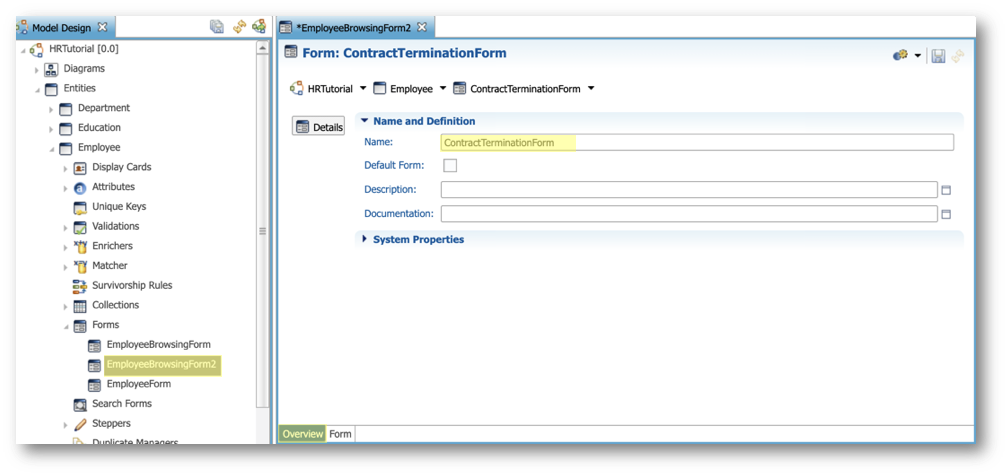Select EmployeeForm in the tree

click(139, 384)
